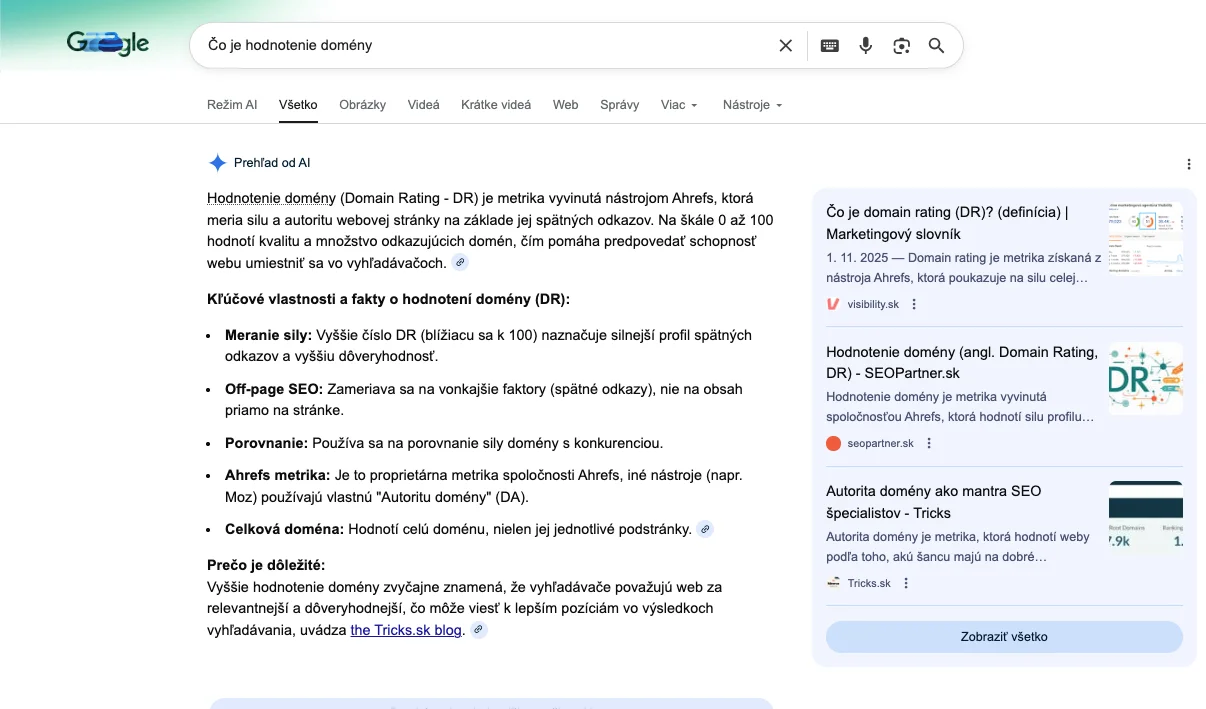Start voice search with the microphone icon
The width and height of the screenshot is (1206, 709).
click(x=866, y=46)
